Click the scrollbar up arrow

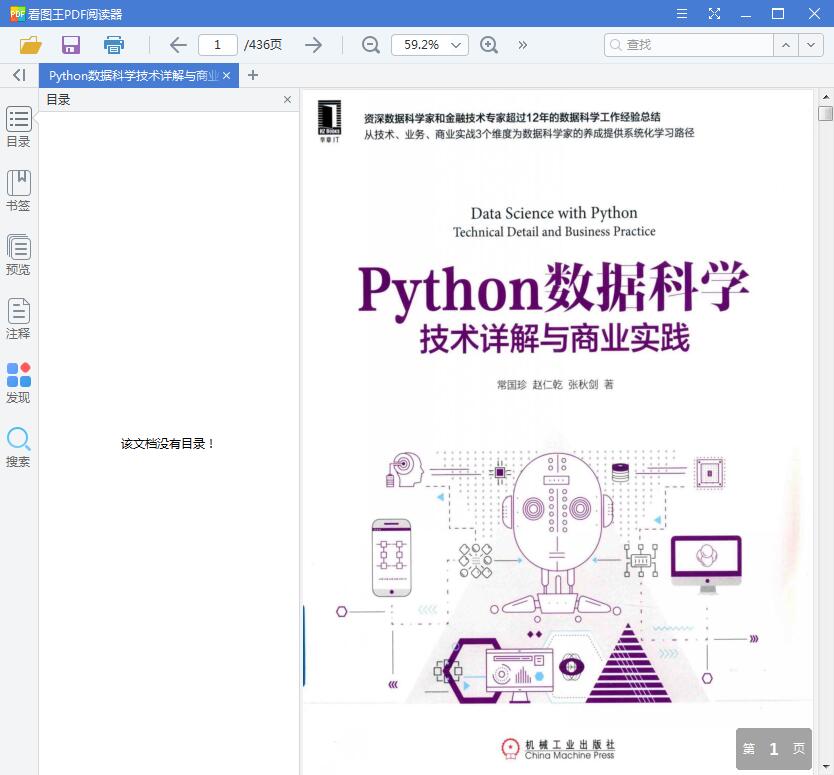point(825,97)
